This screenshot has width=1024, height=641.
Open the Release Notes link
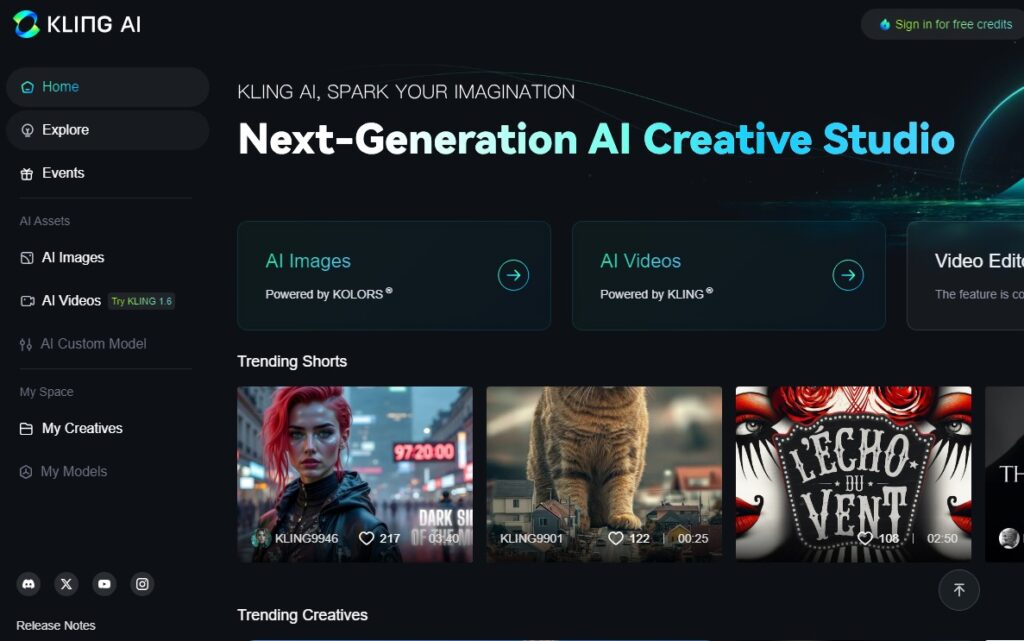(56, 625)
